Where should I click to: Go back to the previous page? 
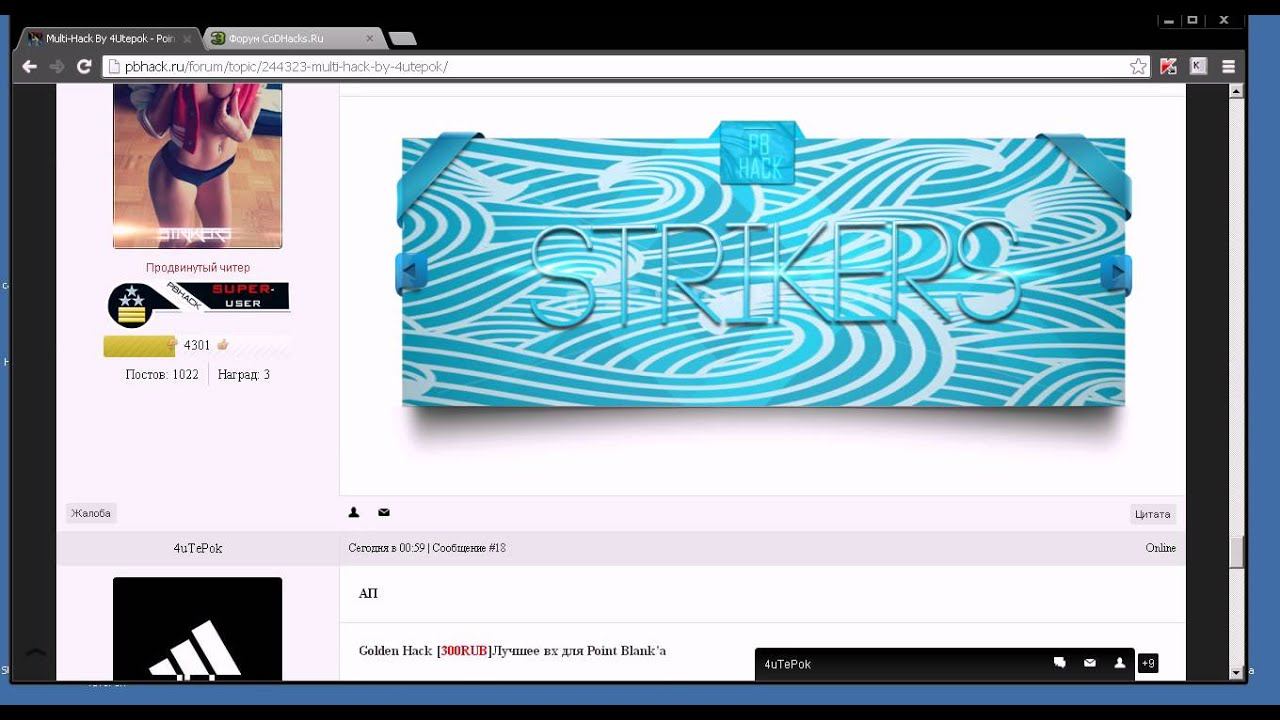29,67
